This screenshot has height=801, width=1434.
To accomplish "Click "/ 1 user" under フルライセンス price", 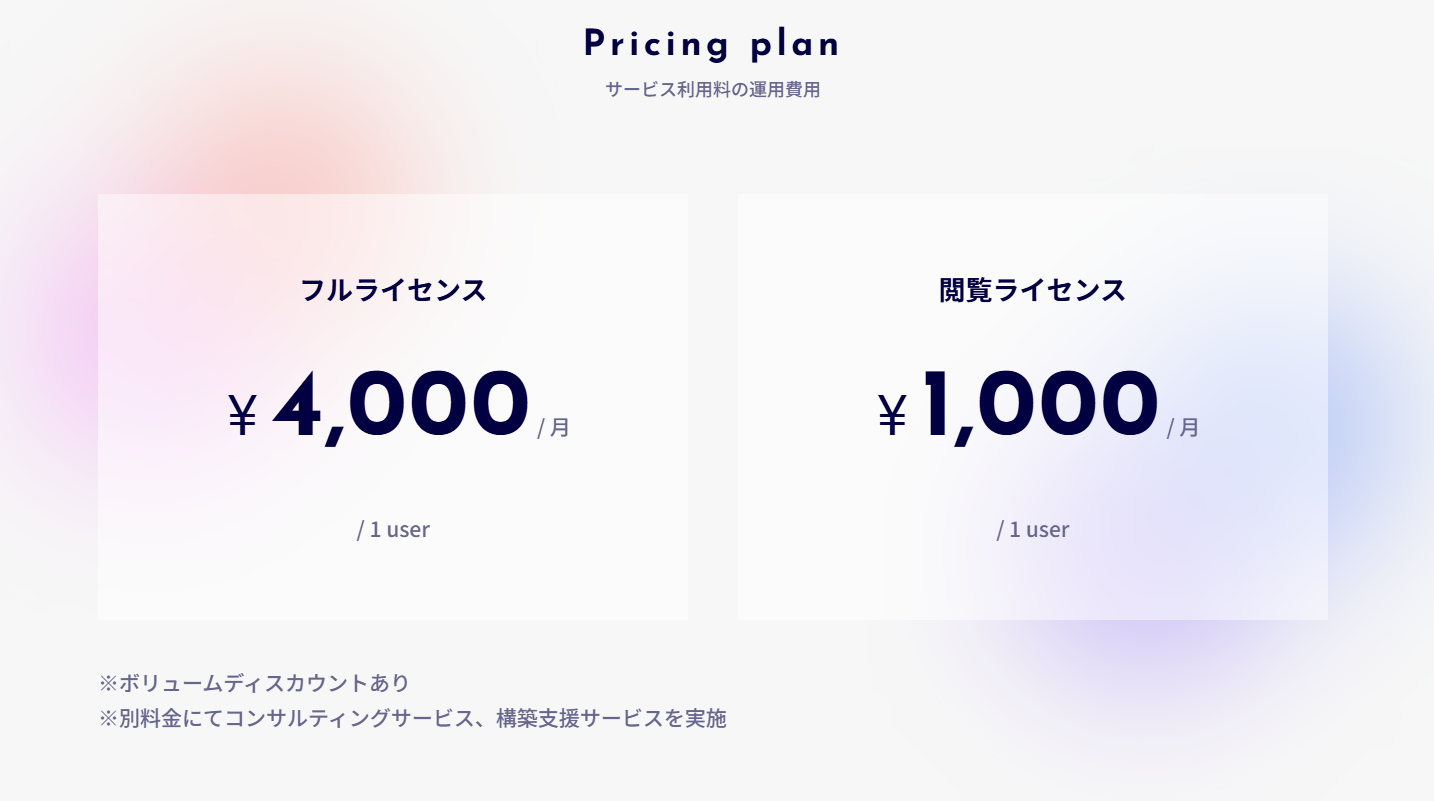I will tap(393, 529).
